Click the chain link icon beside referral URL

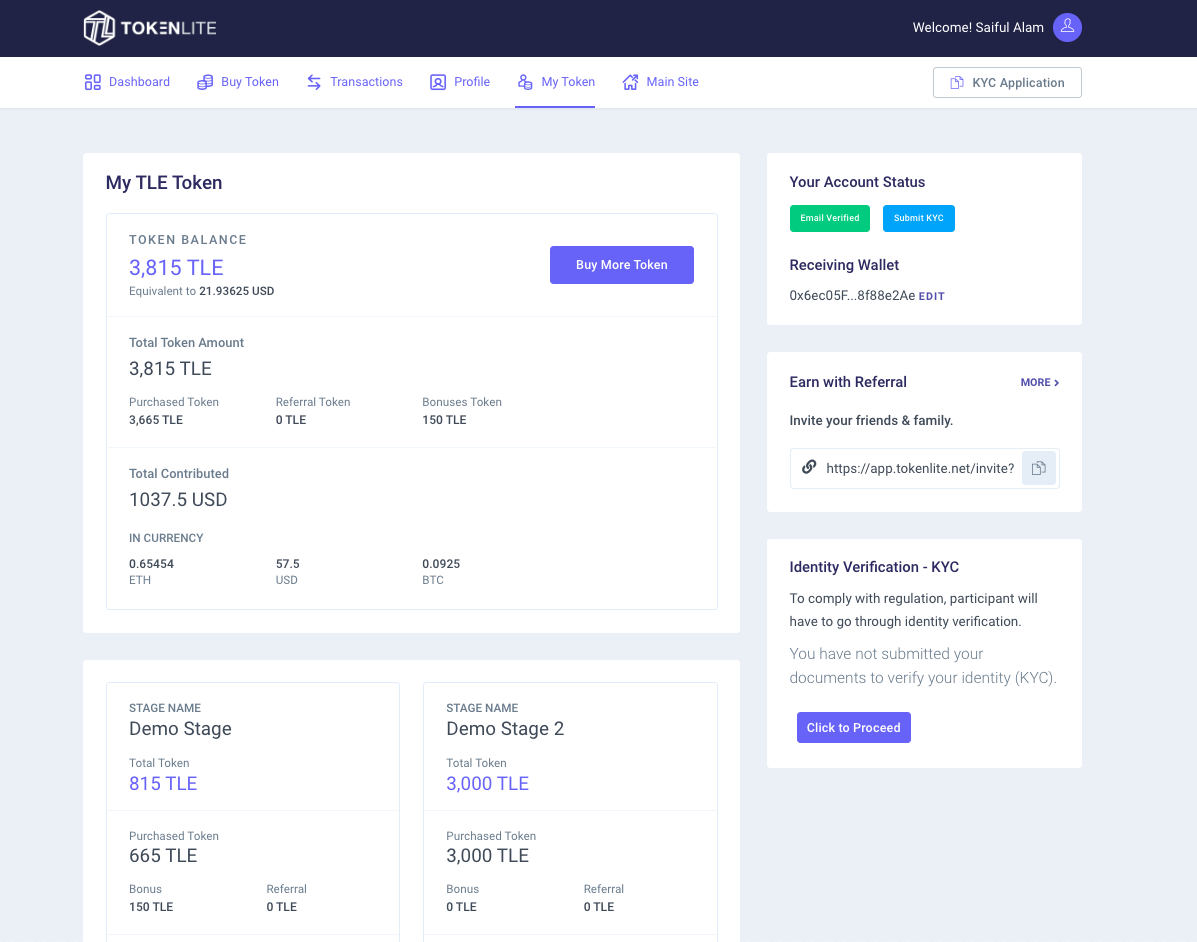click(809, 467)
